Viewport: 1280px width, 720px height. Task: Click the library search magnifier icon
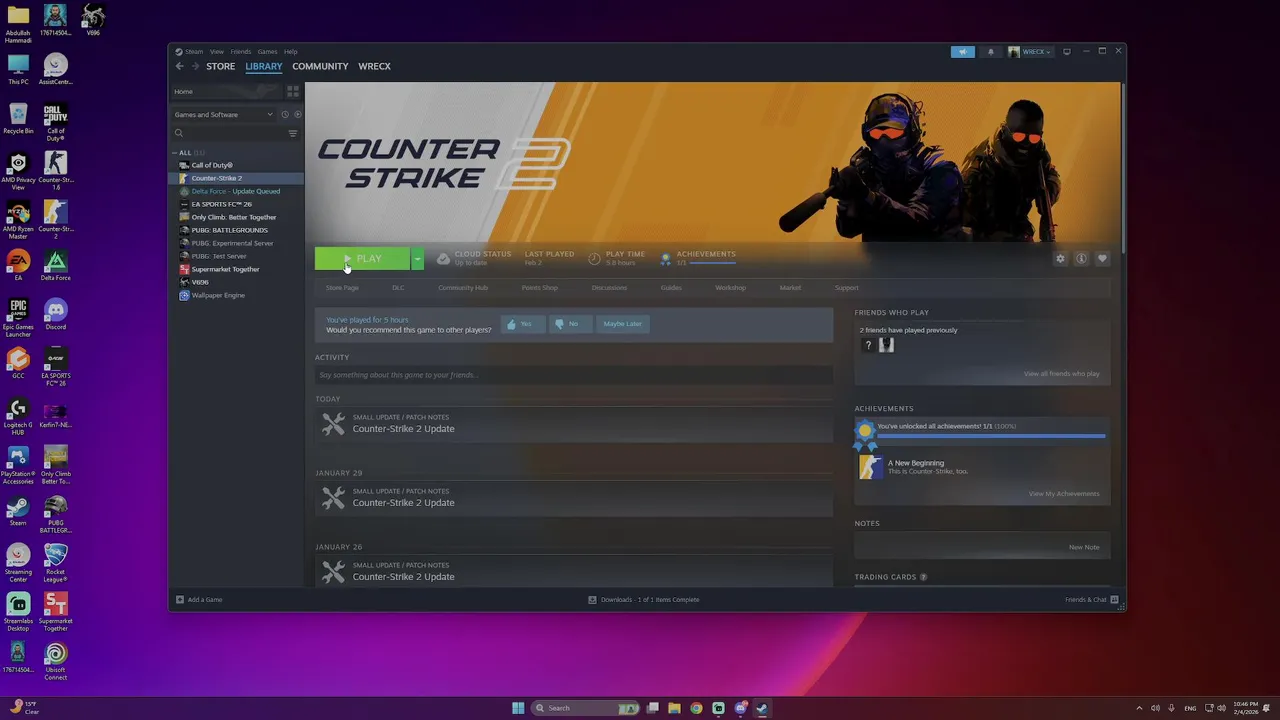click(179, 133)
